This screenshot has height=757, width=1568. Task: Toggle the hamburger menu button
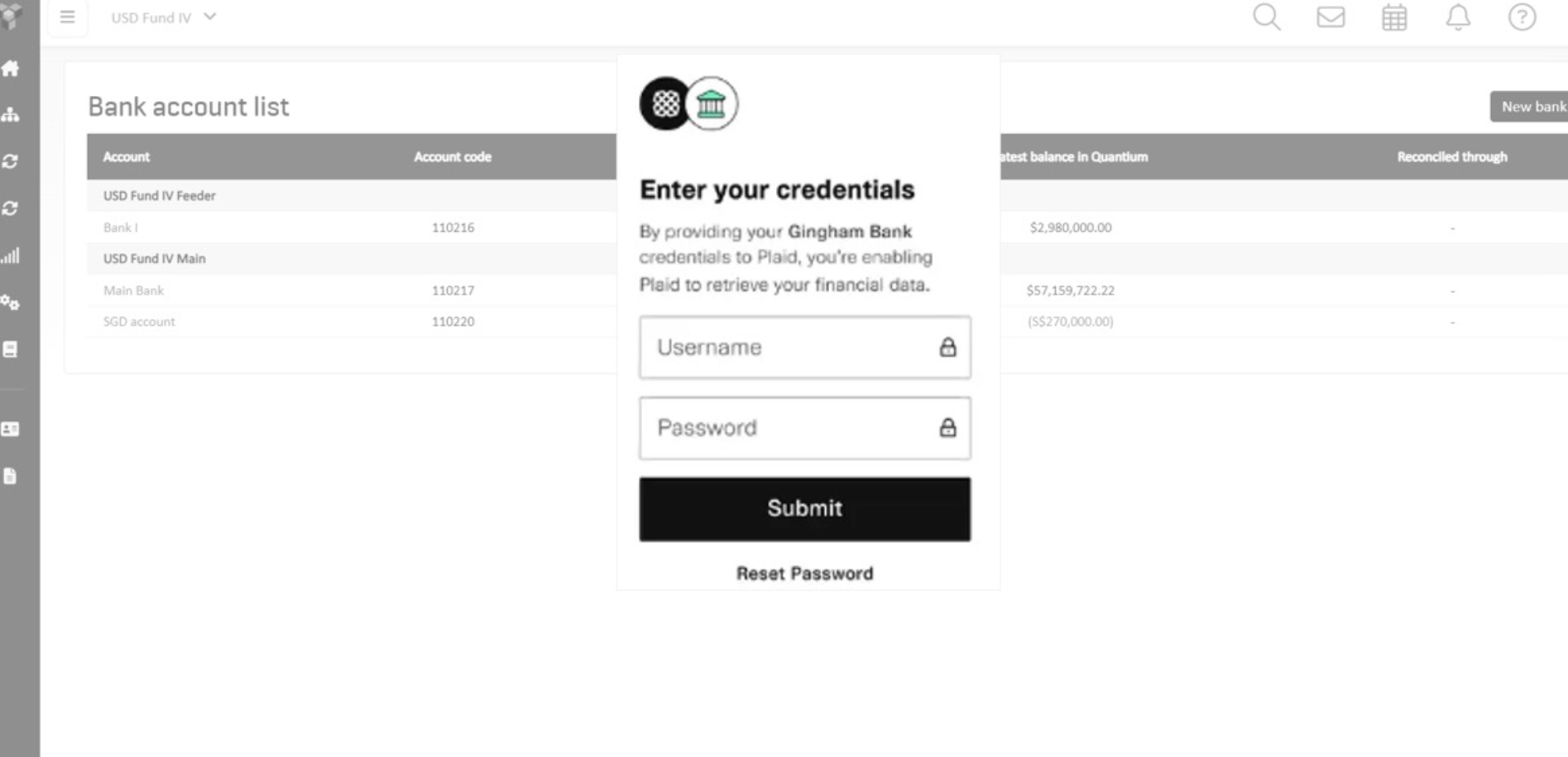(68, 17)
